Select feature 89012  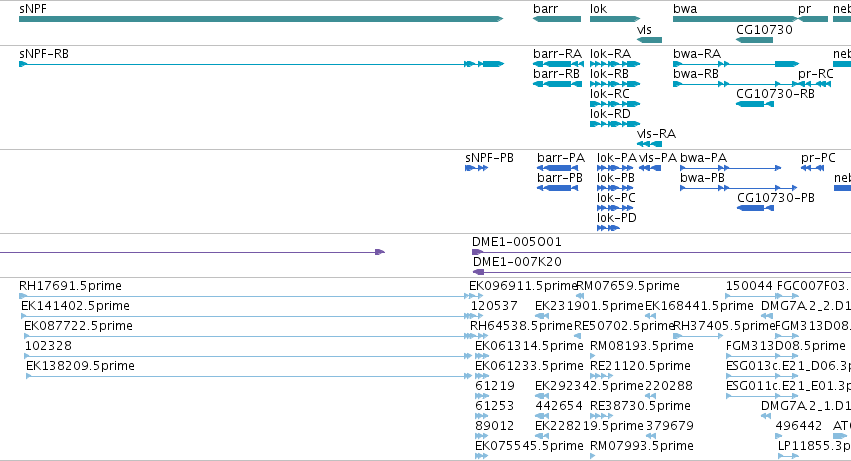pos(481,436)
